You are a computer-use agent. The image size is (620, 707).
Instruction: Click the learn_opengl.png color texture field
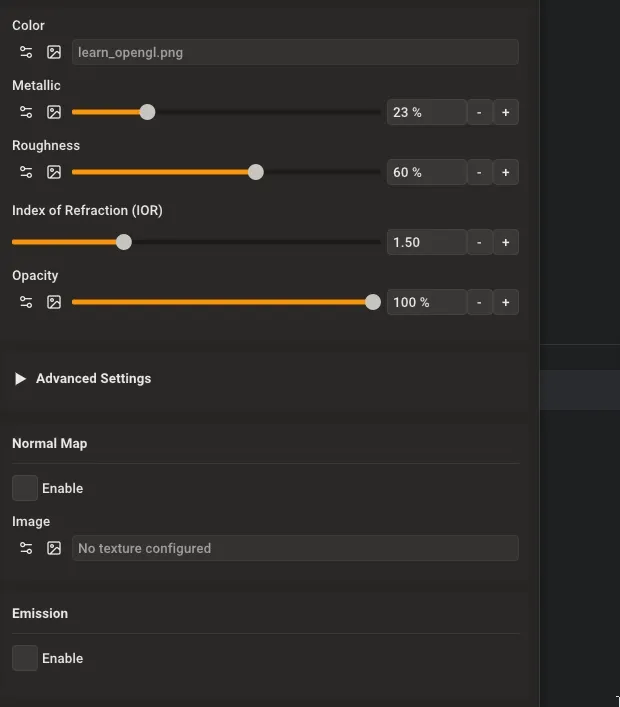pos(295,52)
